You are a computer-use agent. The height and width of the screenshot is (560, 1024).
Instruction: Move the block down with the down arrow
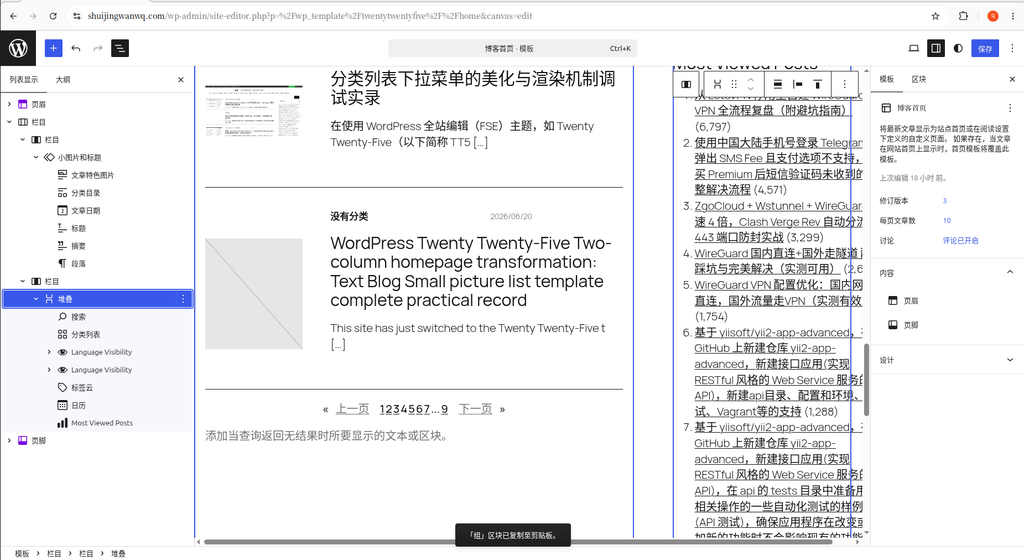(x=750, y=89)
